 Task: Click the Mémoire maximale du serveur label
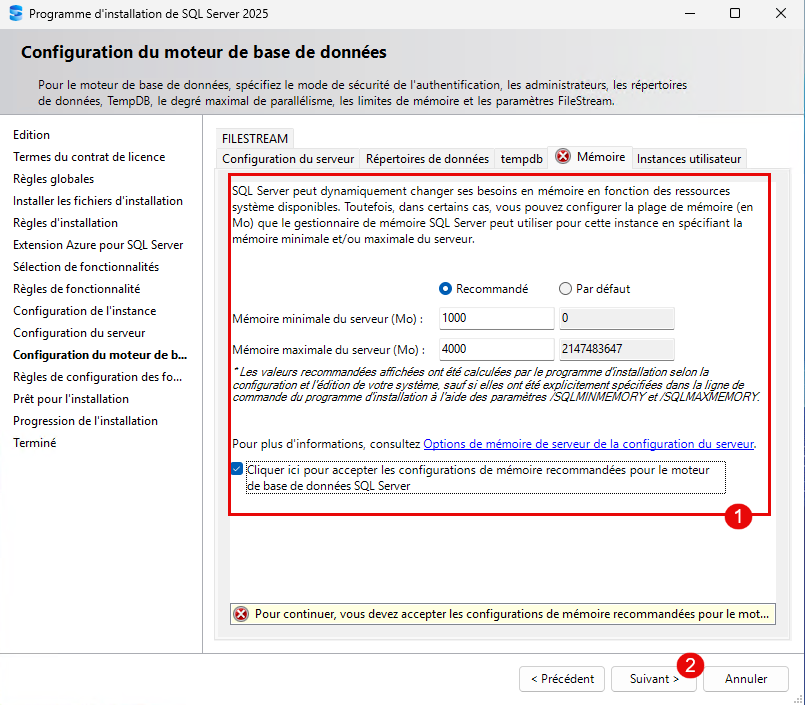click(x=329, y=350)
